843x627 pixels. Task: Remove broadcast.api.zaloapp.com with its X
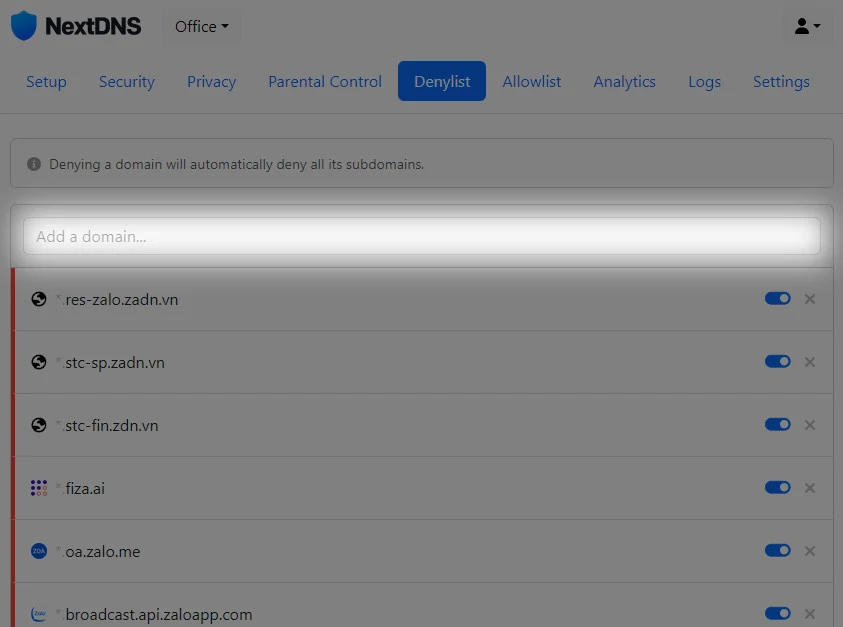pyautogui.click(x=810, y=614)
